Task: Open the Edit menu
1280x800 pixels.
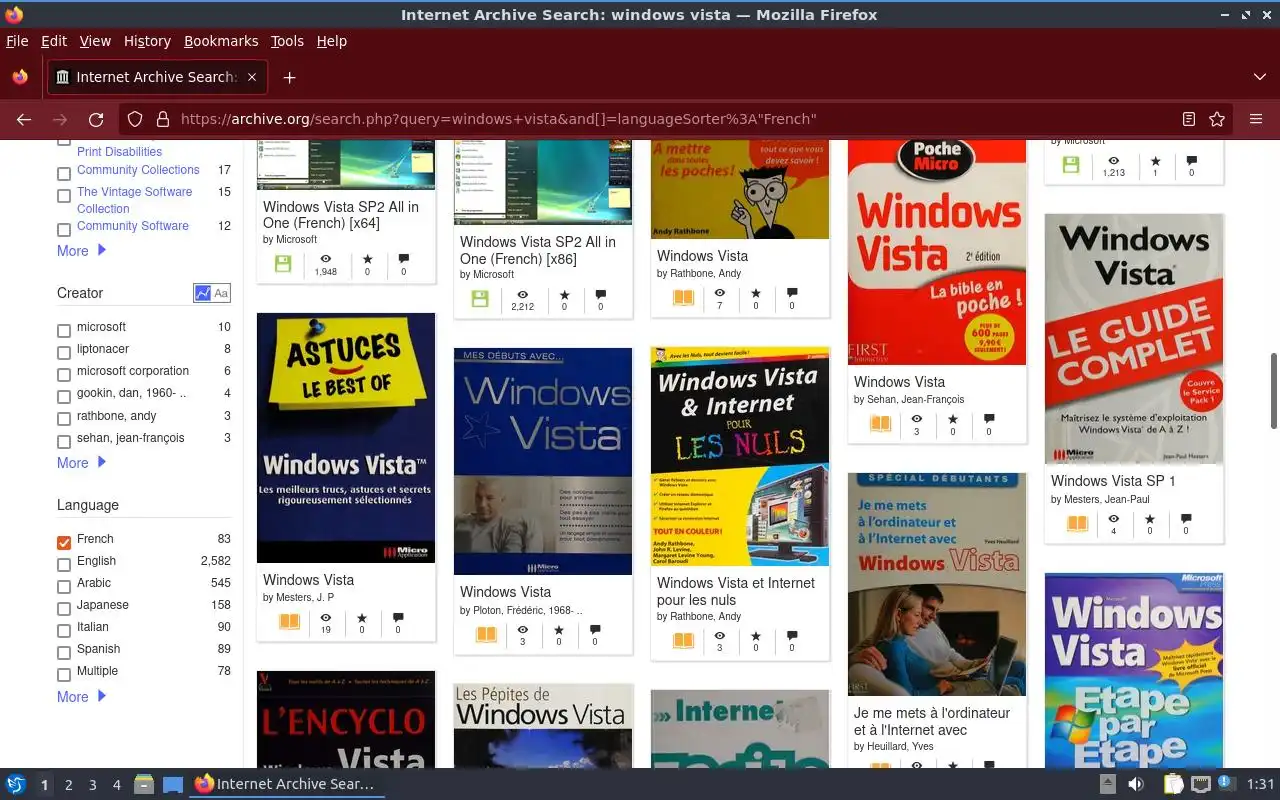Action: tap(54, 41)
